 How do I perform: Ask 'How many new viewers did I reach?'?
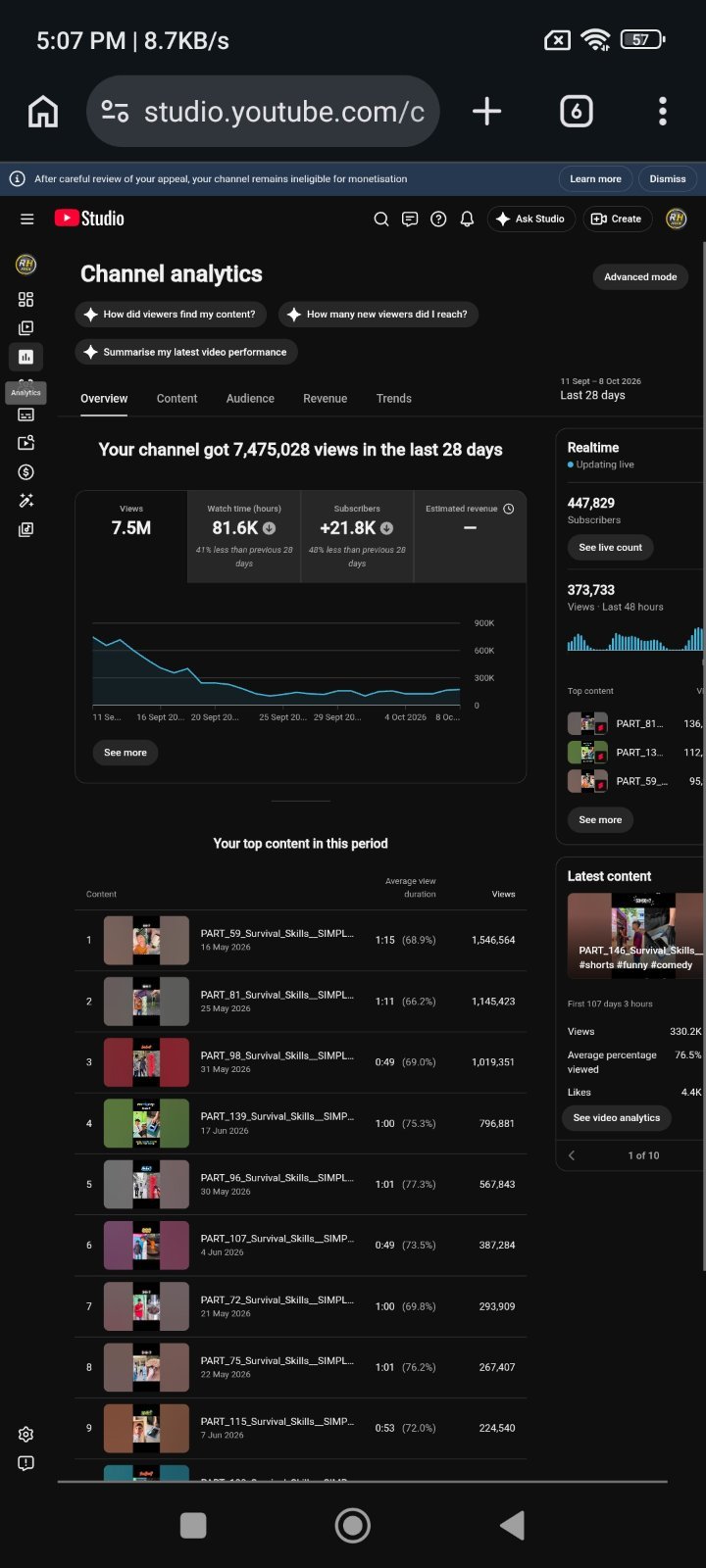click(x=378, y=315)
